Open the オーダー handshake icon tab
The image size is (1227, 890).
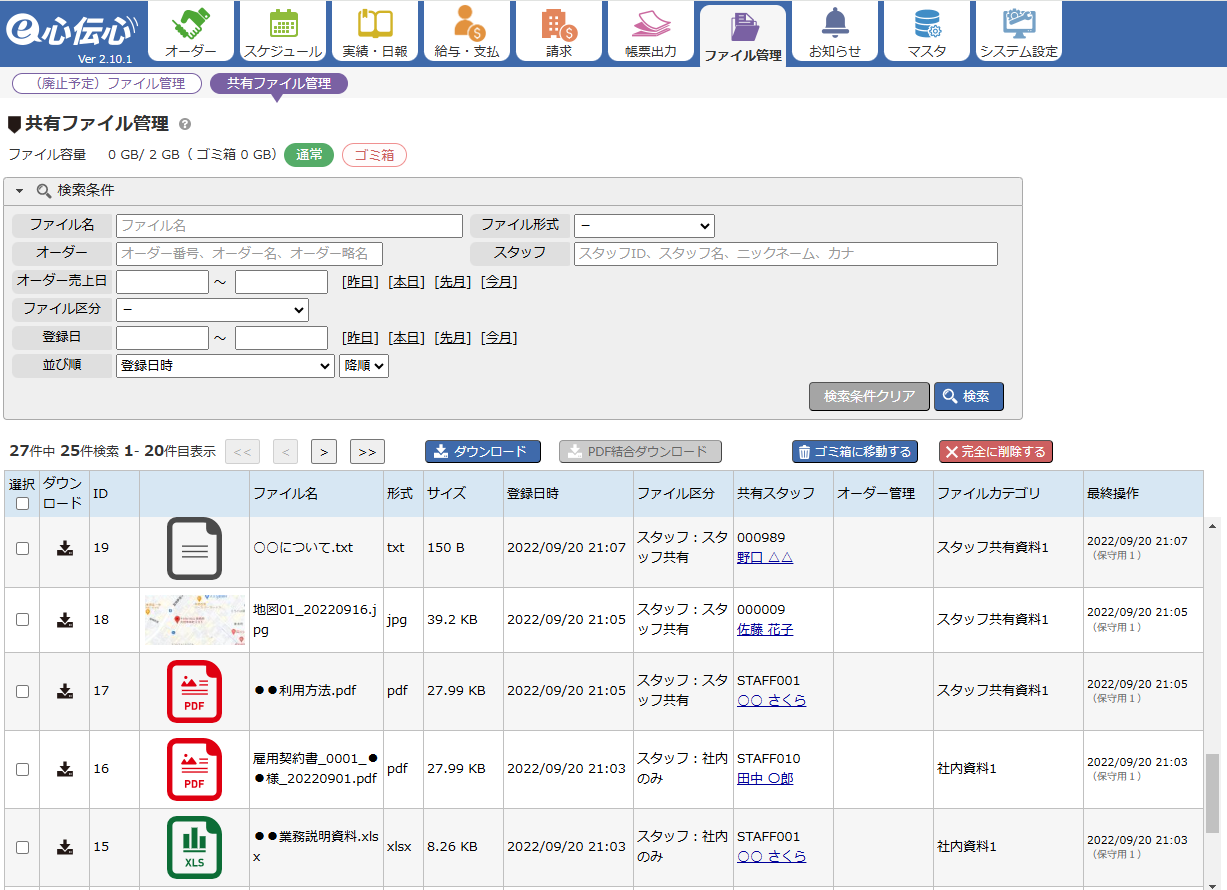(191, 32)
